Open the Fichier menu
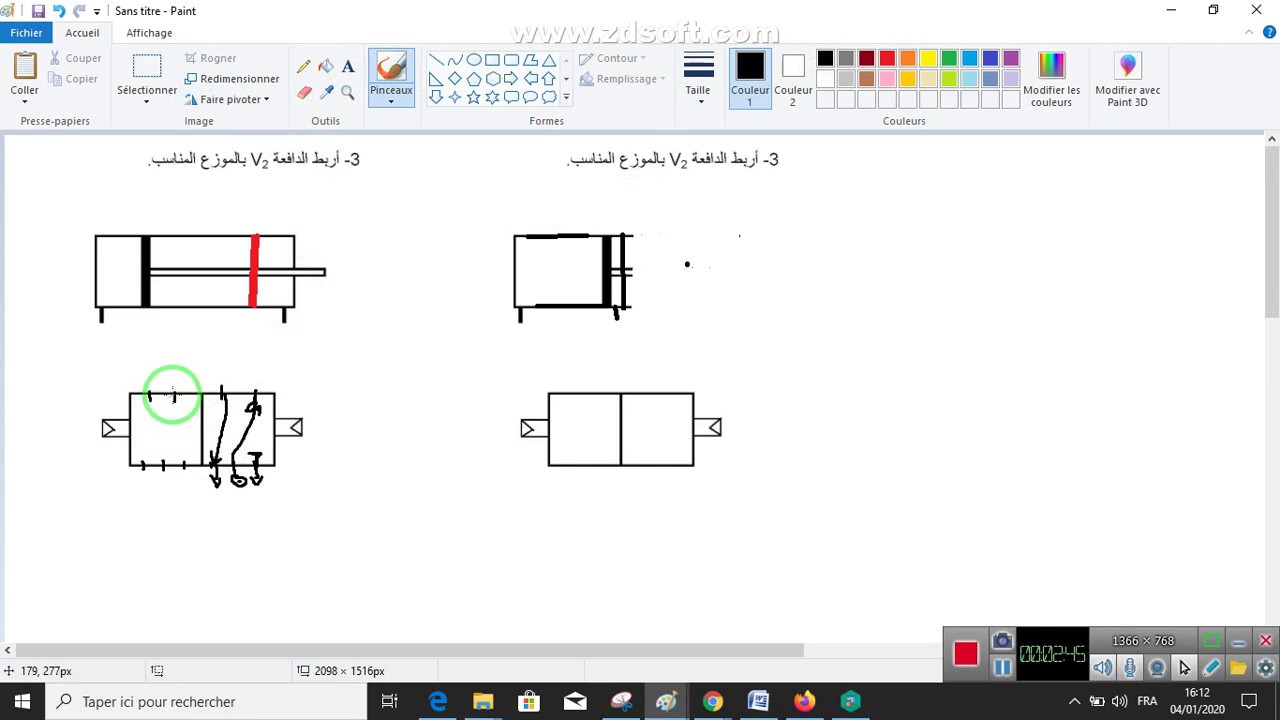Image resolution: width=1280 pixels, height=720 pixels. point(27,33)
